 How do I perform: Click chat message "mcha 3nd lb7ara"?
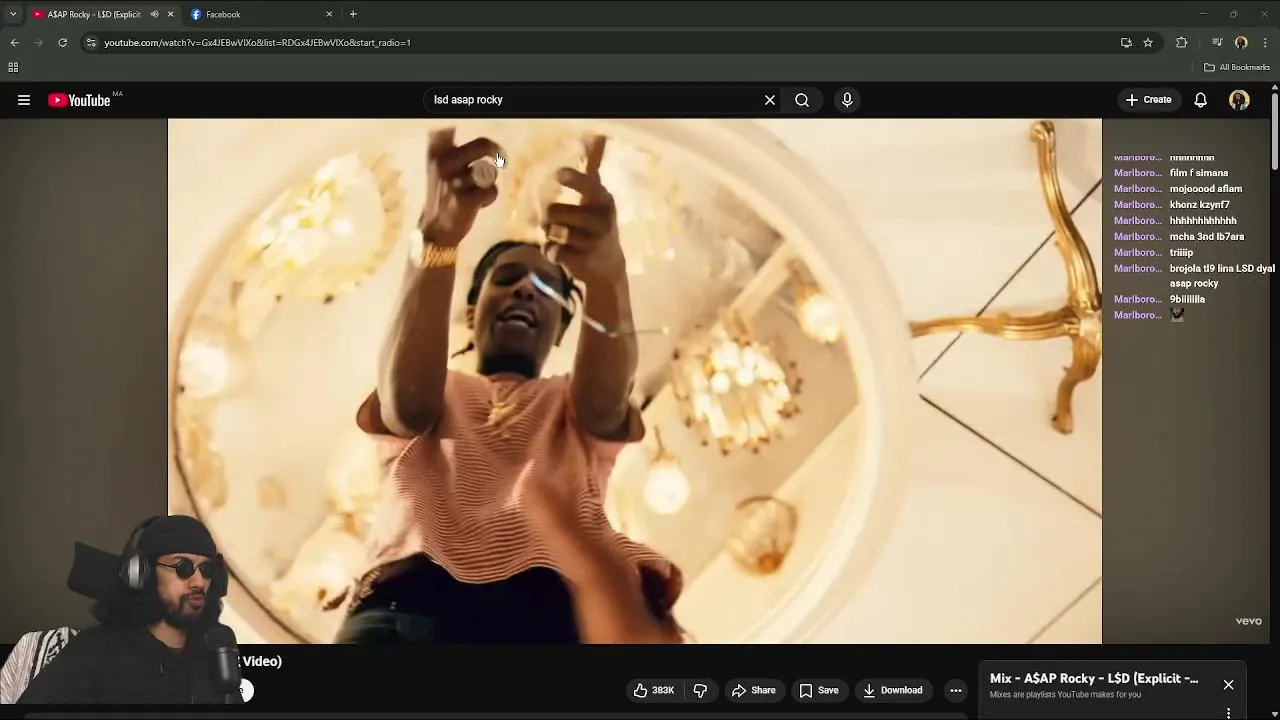pos(1207,237)
